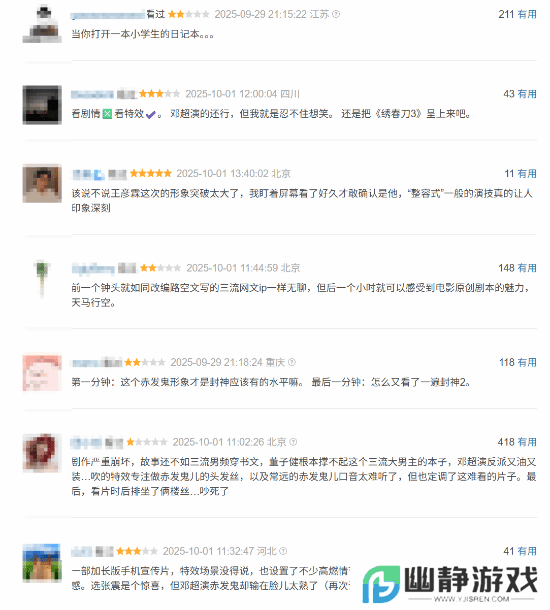The width and height of the screenshot is (550, 610).
Task: Mark the 43-vote comment as 有用
Action: pos(527,94)
